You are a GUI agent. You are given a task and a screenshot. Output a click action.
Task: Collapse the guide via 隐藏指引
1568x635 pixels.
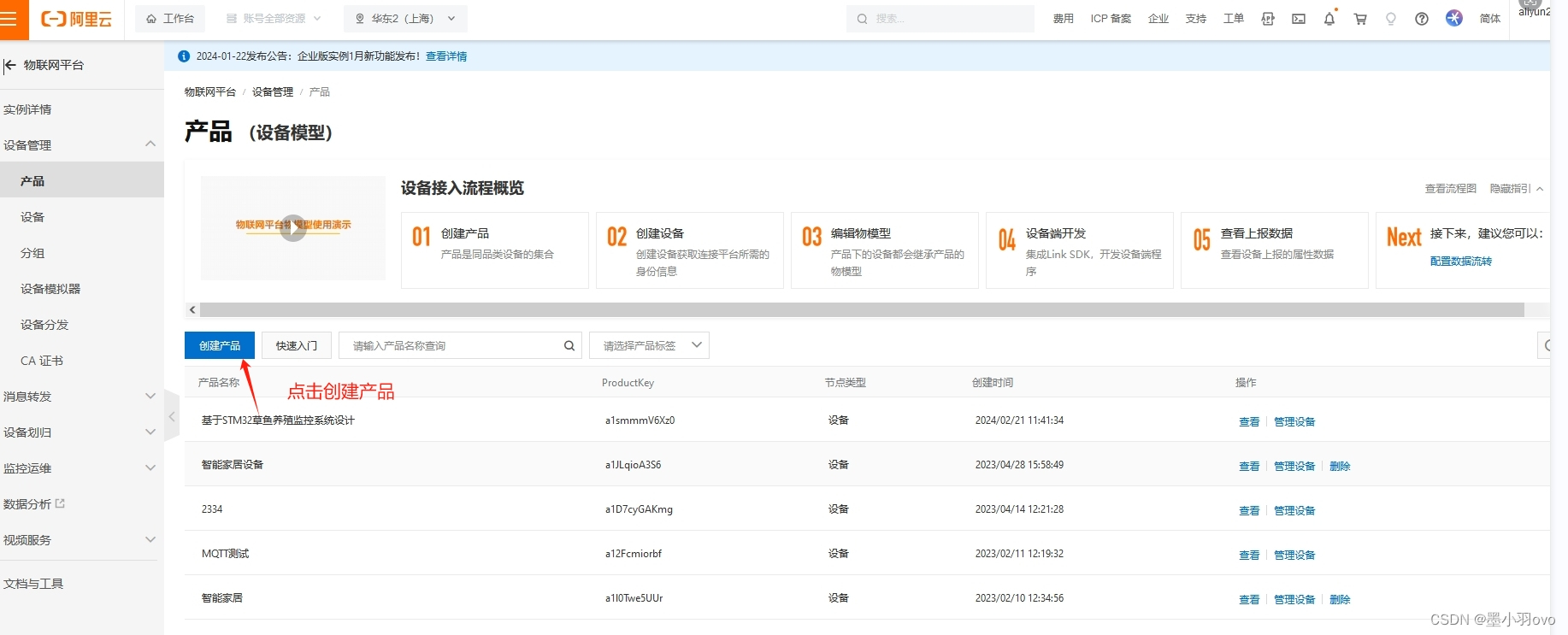point(1516,189)
